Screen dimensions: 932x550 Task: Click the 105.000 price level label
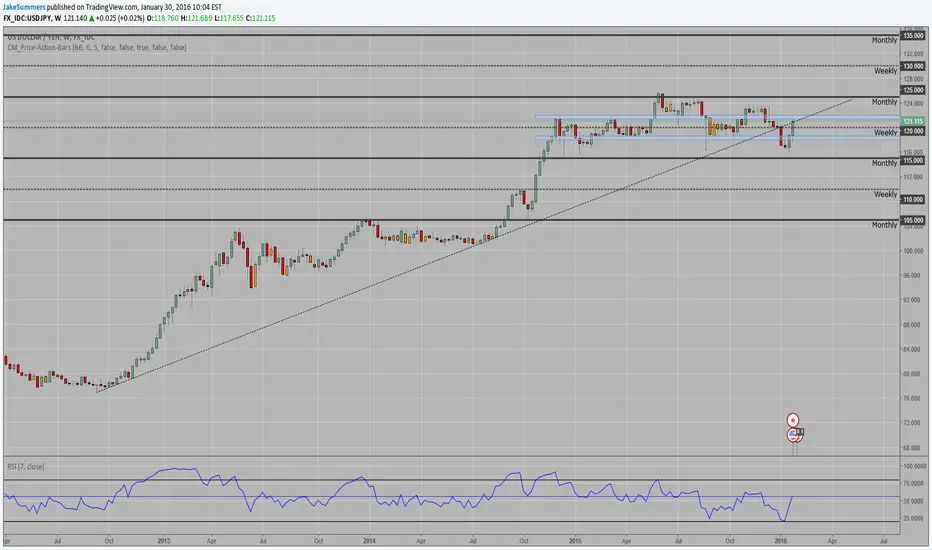click(x=913, y=220)
